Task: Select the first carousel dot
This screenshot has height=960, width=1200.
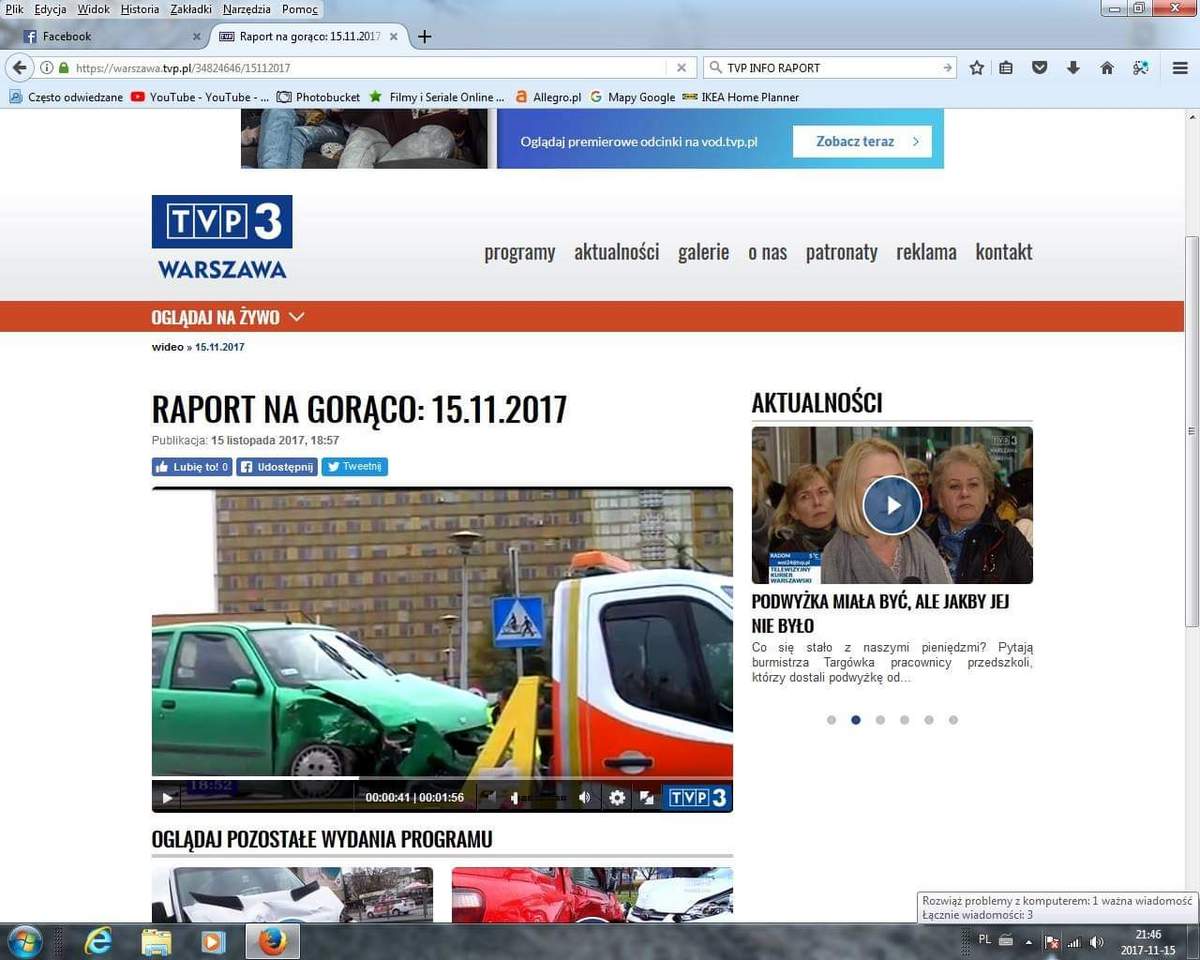Action: point(831,720)
